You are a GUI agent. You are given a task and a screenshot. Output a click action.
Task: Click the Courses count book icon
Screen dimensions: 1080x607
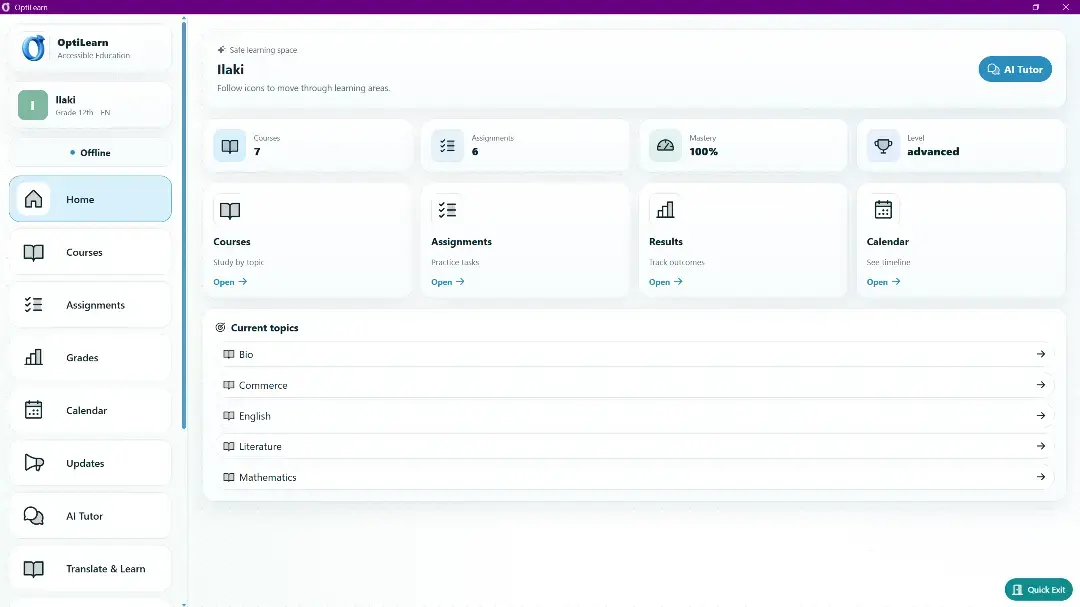229,145
